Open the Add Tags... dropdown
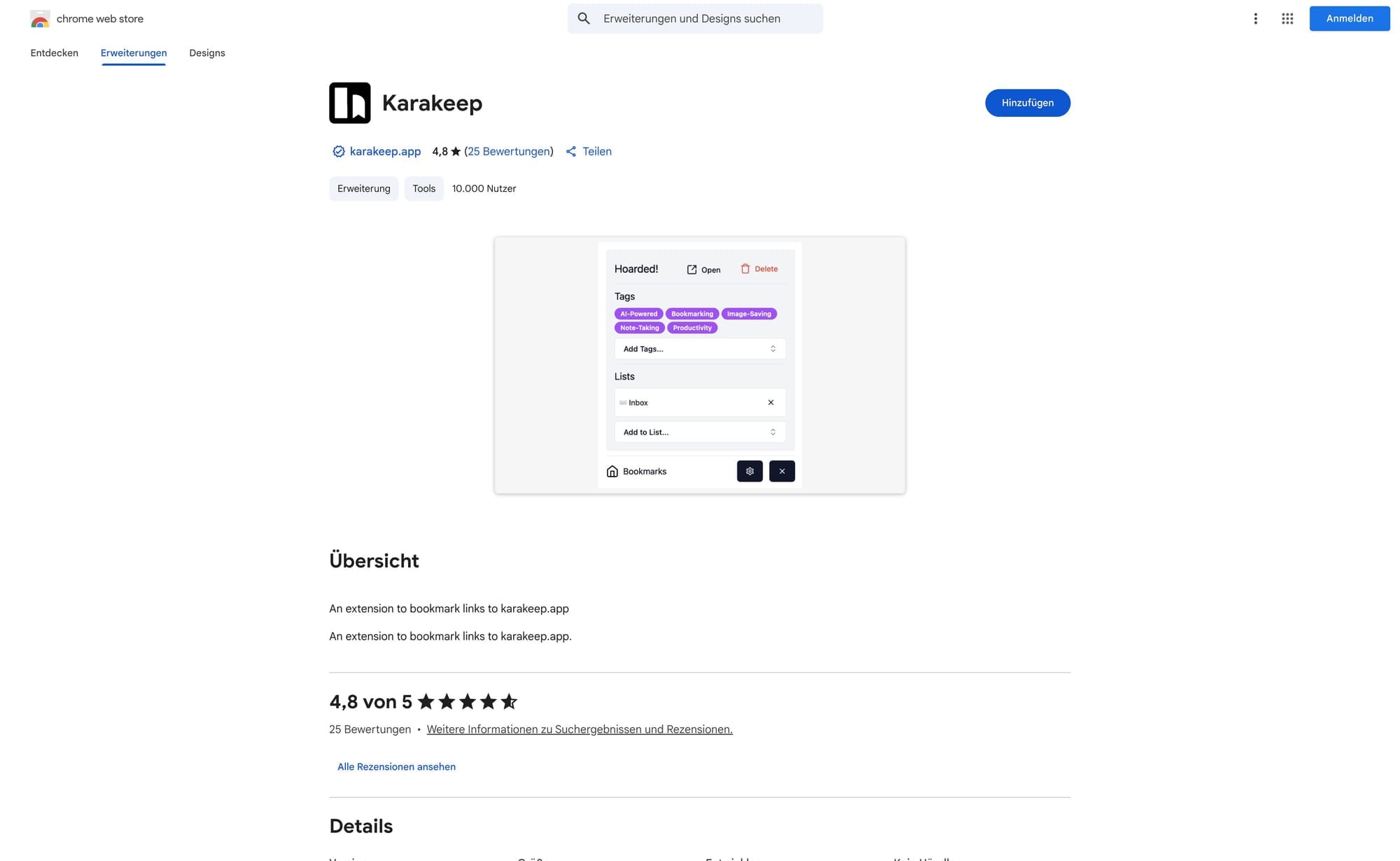This screenshot has width=1400, height=861. coord(700,349)
